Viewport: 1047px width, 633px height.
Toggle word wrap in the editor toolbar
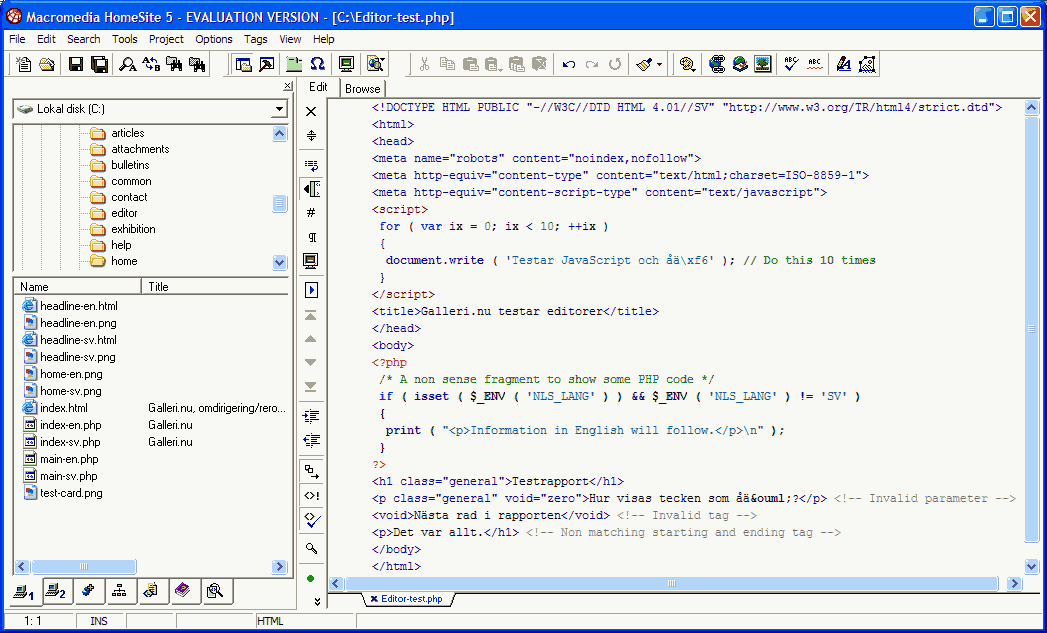pyautogui.click(x=311, y=164)
